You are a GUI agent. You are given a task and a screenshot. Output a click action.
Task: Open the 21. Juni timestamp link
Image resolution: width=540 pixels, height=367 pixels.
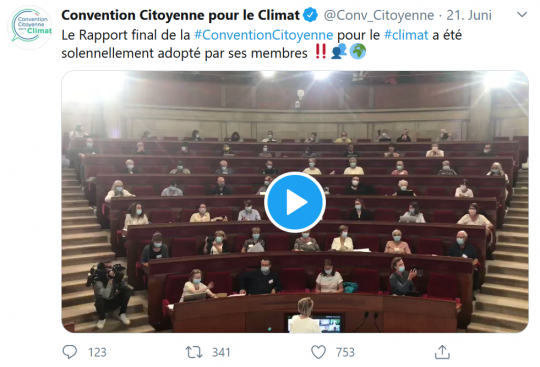coord(469,15)
